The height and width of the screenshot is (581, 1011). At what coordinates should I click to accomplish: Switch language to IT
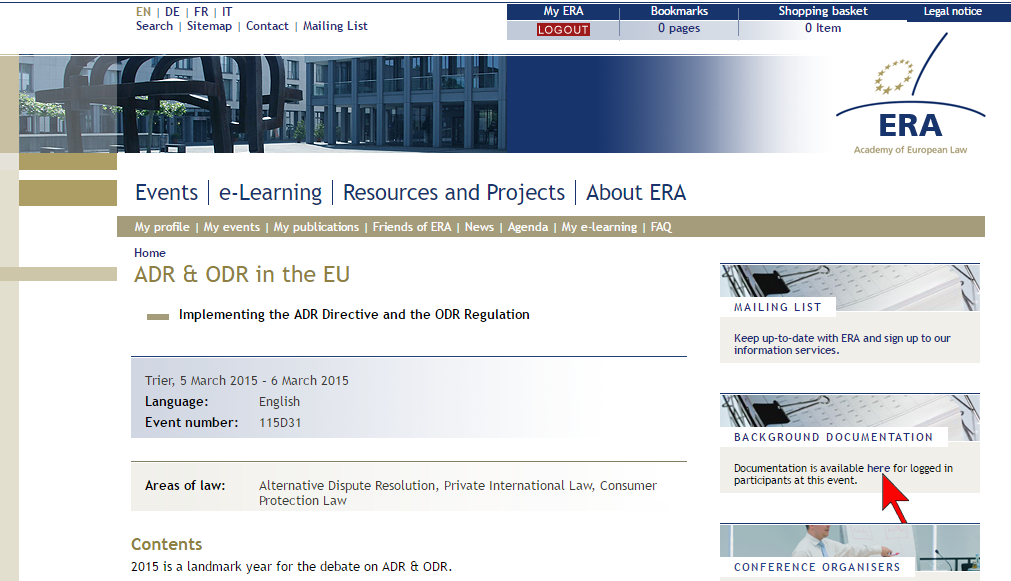click(x=227, y=12)
